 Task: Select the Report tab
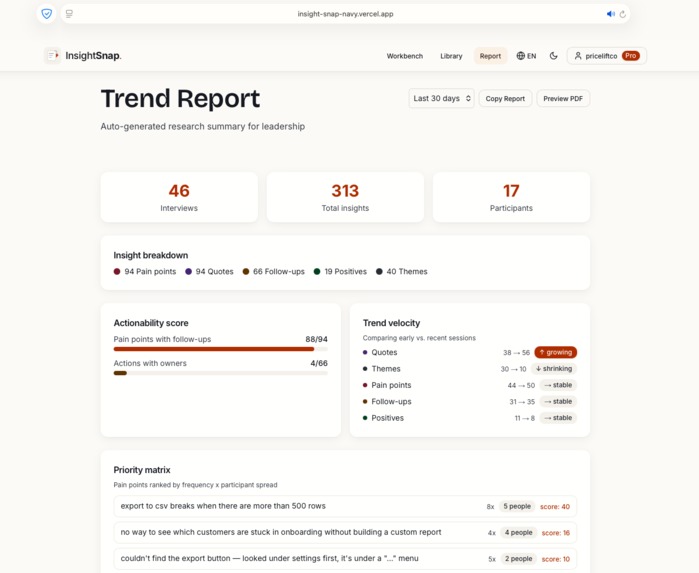click(x=490, y=56)
